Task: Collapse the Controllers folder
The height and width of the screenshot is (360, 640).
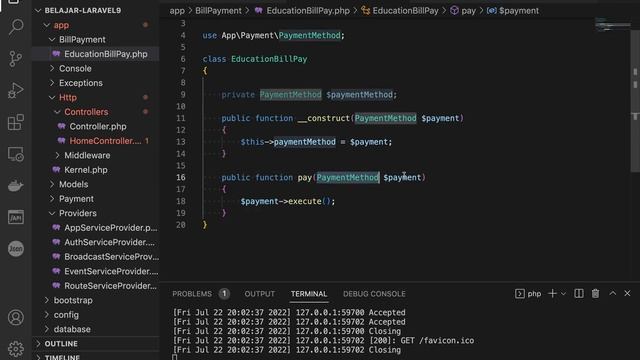Action: point(86,112)
